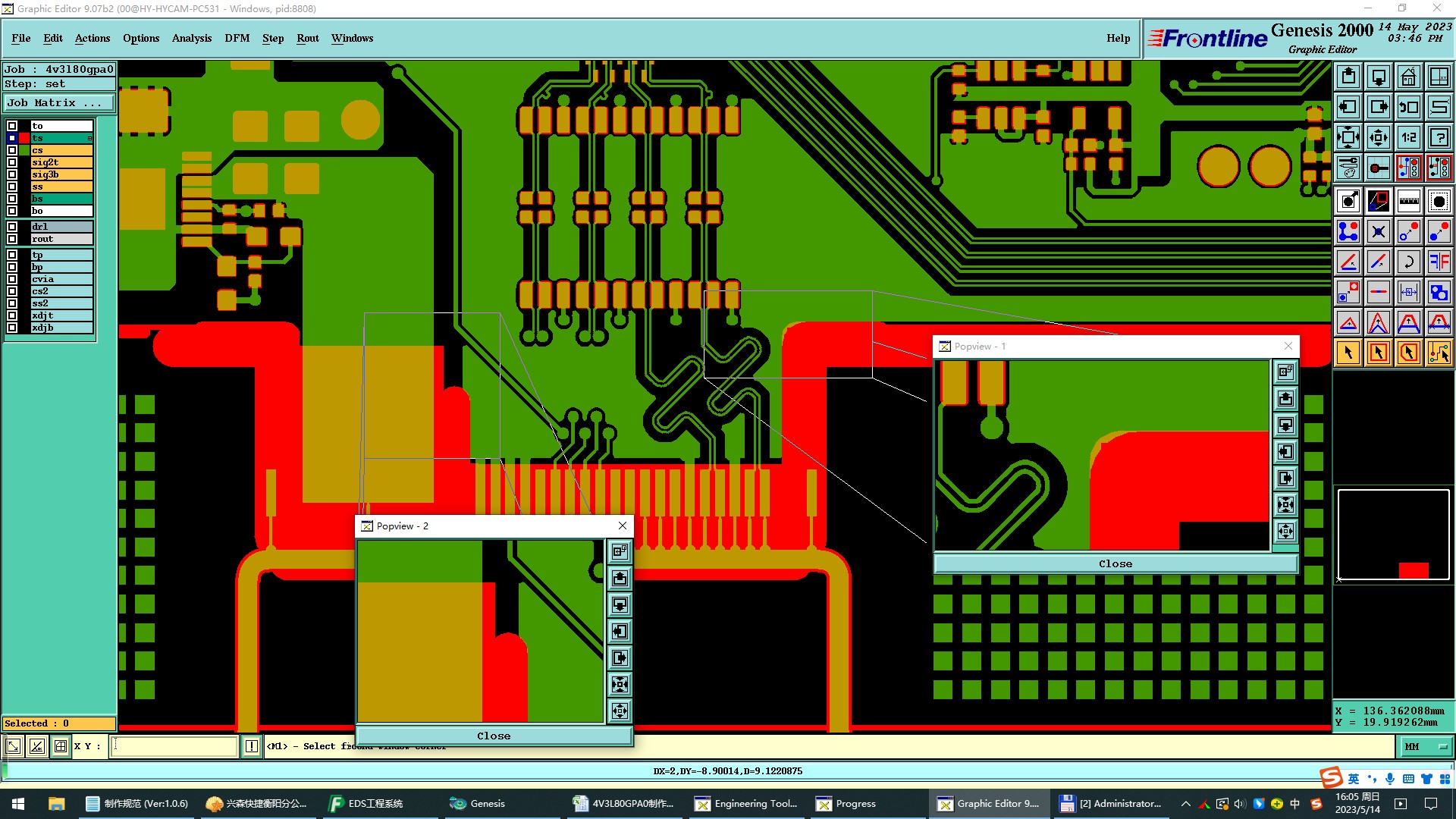Viewport: 1456px width, 819px height.
Task: Click the red ts layer color swatch
Action: (x=24, y=138)
